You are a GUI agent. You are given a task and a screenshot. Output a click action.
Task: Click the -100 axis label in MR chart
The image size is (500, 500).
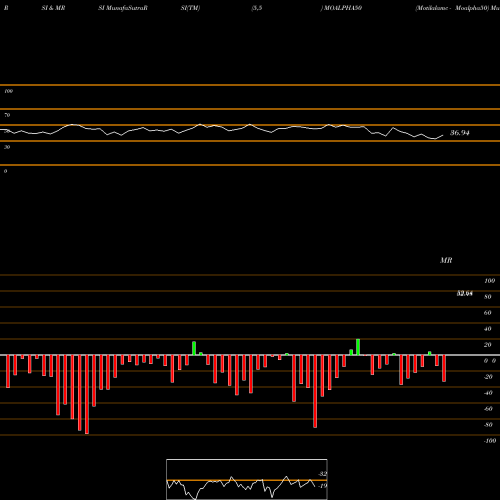pyautogui.click(x=490, y=441)
